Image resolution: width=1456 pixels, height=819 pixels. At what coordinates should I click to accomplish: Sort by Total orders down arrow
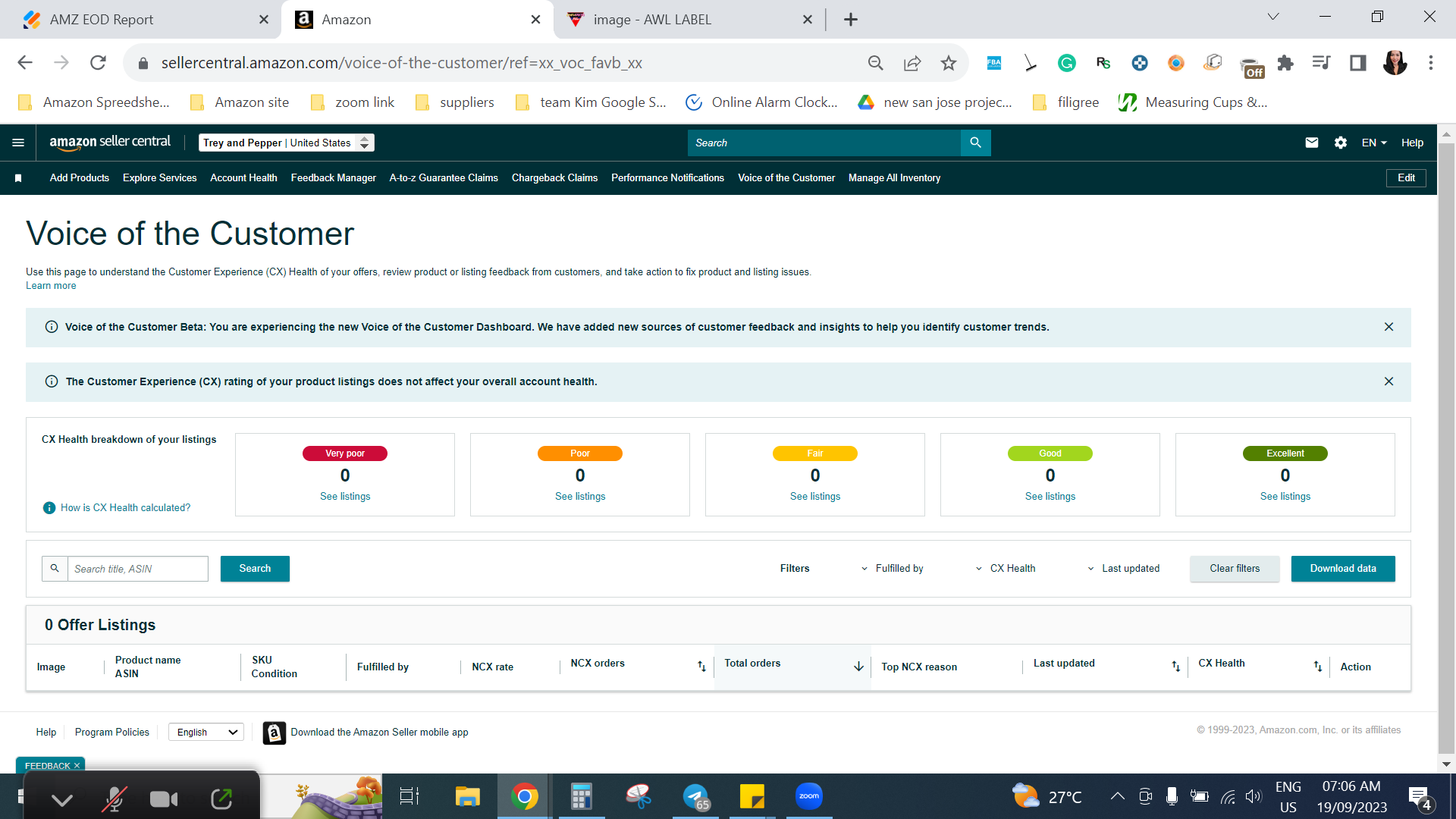pos(858,667)
